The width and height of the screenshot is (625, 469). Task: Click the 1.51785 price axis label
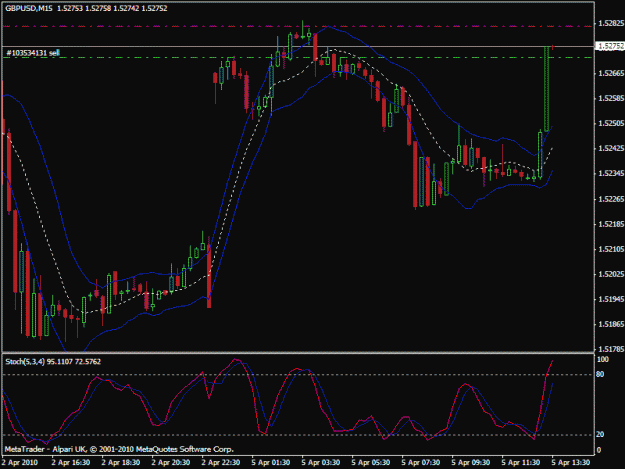(x=611, y=349)
